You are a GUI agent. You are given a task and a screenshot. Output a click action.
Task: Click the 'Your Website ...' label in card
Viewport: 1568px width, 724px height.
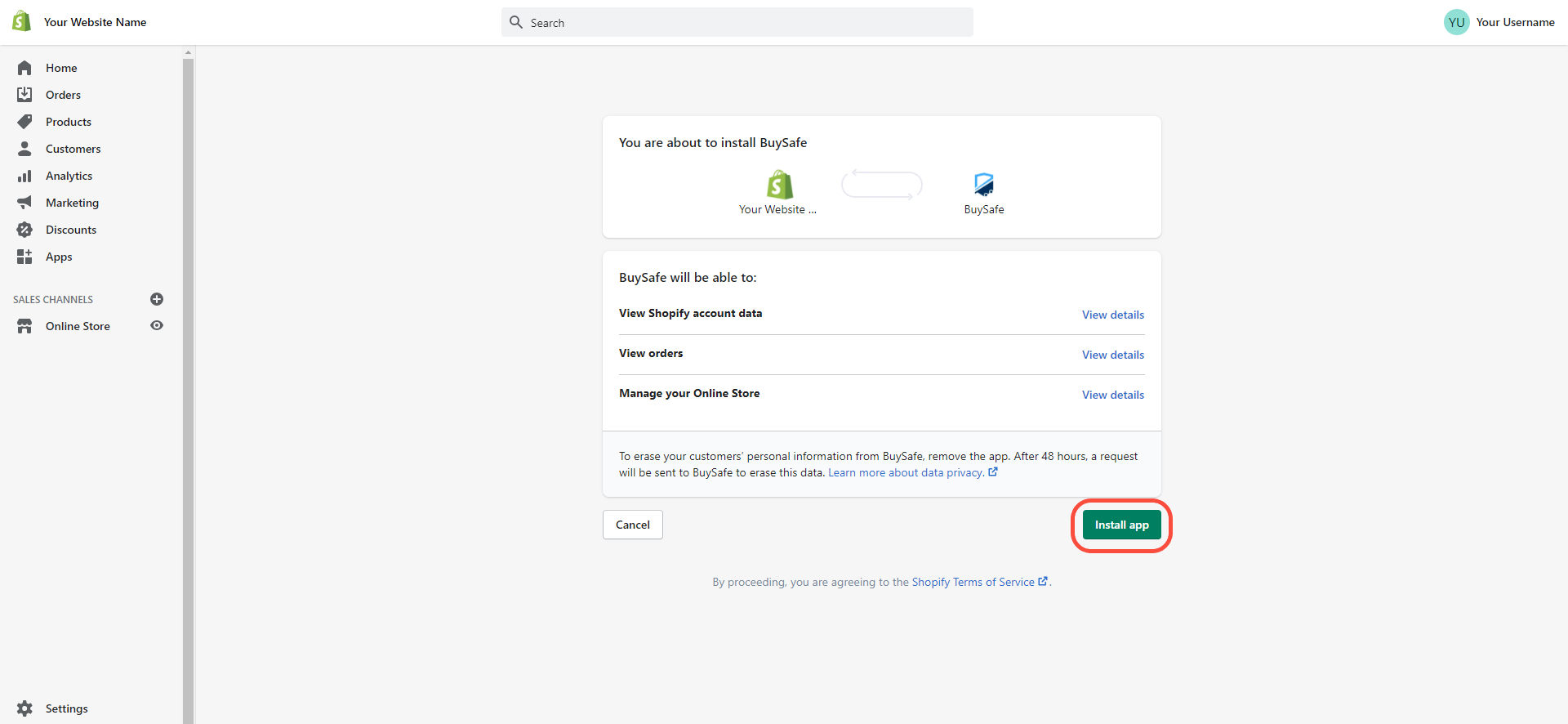(x=777, y=209)
